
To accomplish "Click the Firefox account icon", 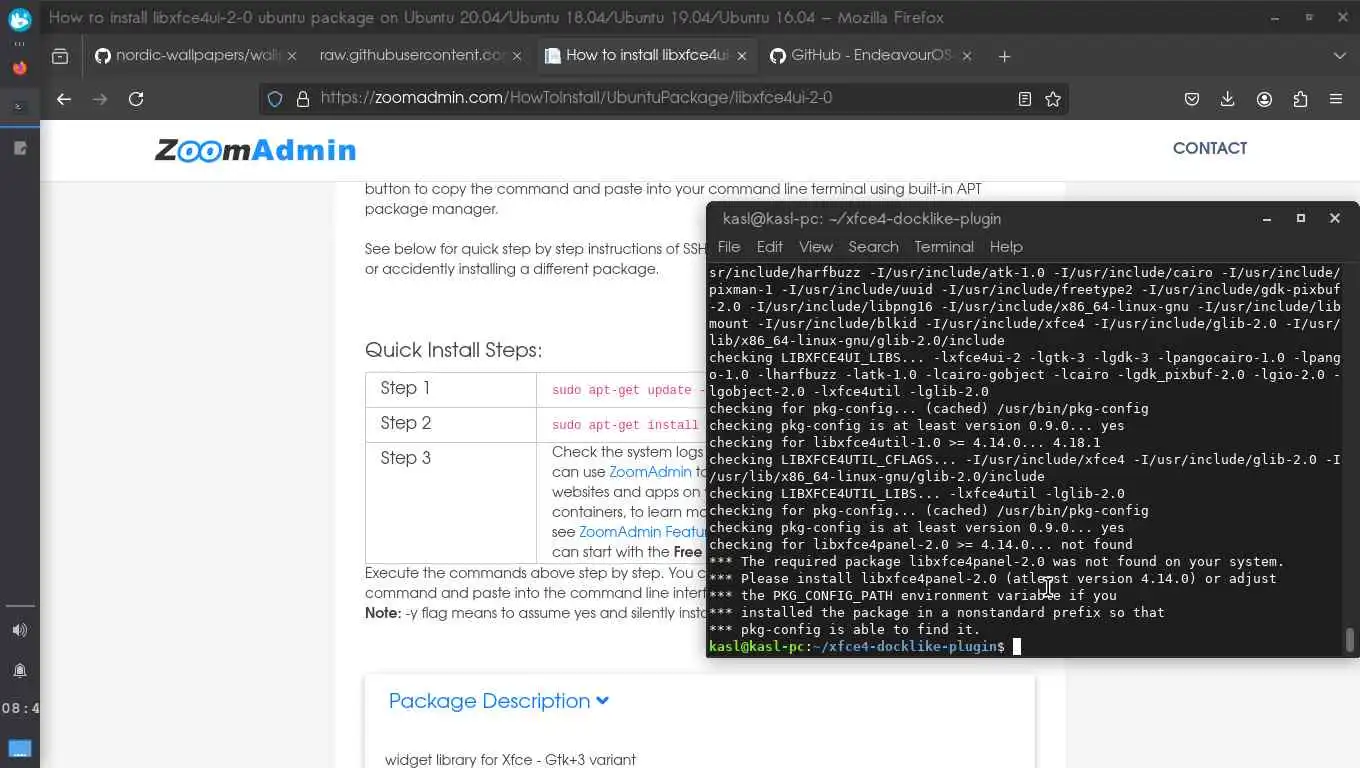I will 1264,99.
